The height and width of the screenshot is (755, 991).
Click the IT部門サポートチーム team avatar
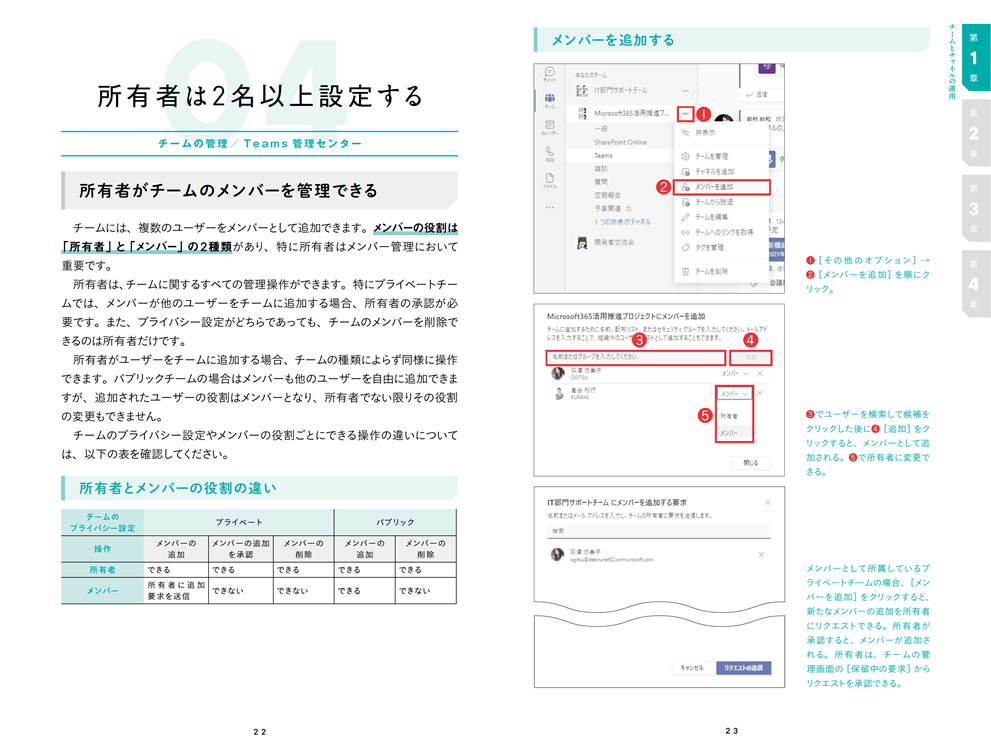point(581,91)
